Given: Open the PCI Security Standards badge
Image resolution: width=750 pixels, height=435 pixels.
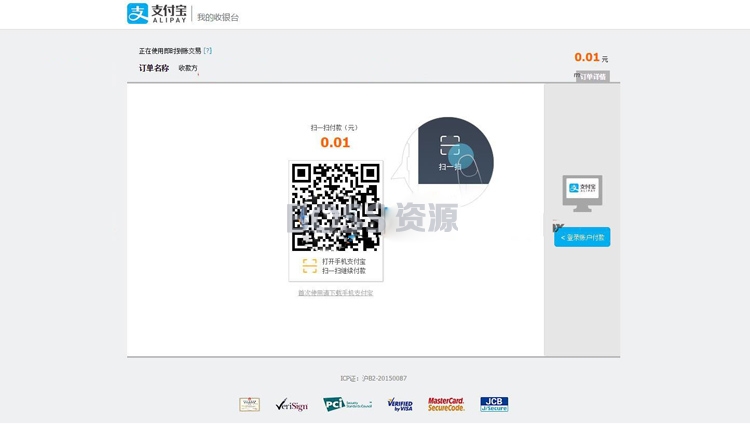Looking at the screenshot, I should point(347,404).
